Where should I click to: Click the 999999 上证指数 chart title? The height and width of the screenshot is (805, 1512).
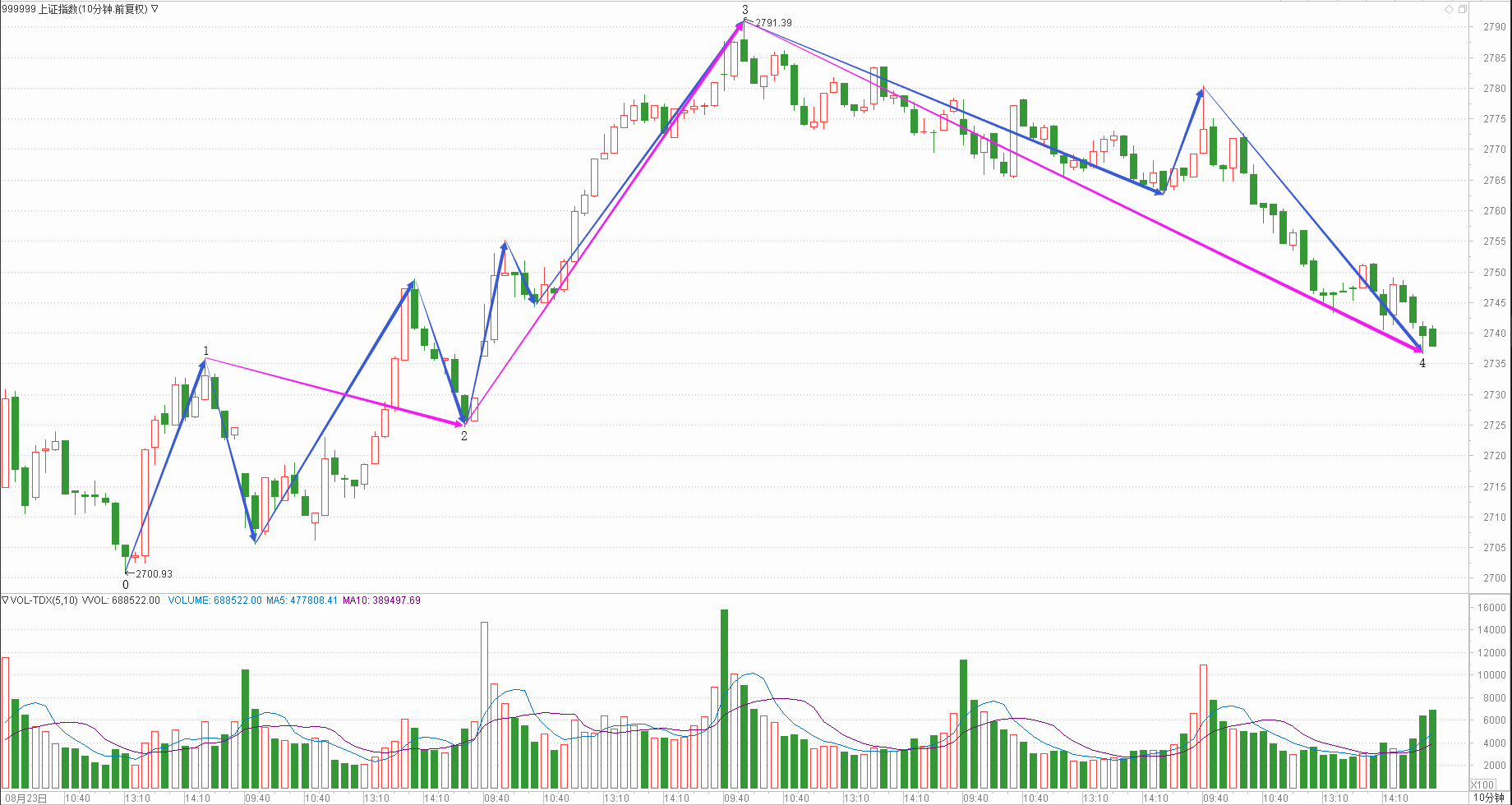tap(74, 9)
